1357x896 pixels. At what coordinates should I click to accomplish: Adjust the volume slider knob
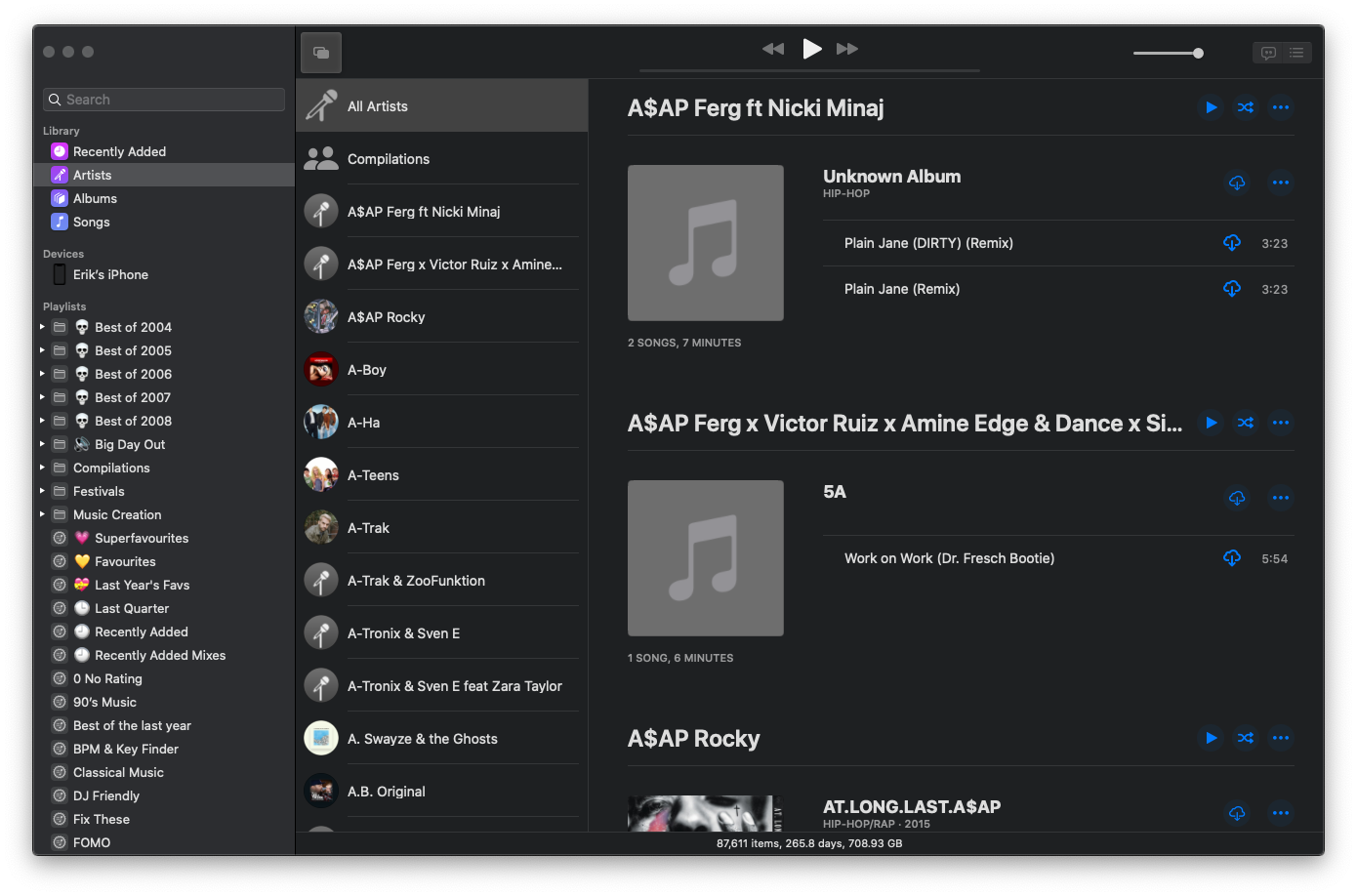[x=1198, y=53]
